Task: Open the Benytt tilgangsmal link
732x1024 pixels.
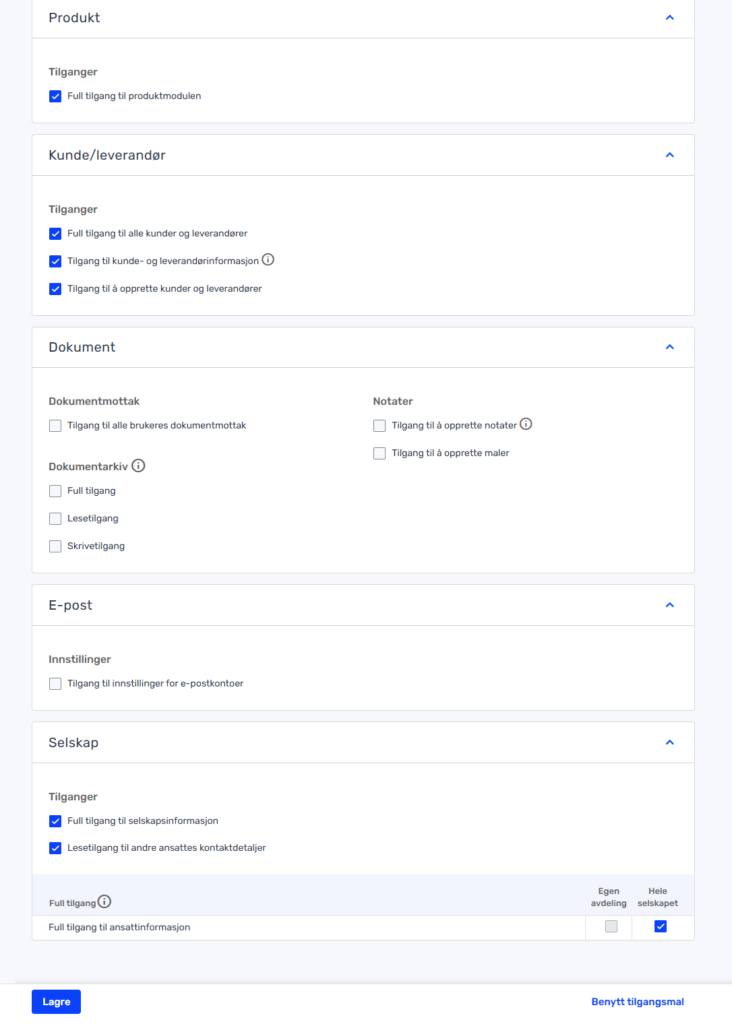Action: pyautogui.click(x=637, y=1002)
